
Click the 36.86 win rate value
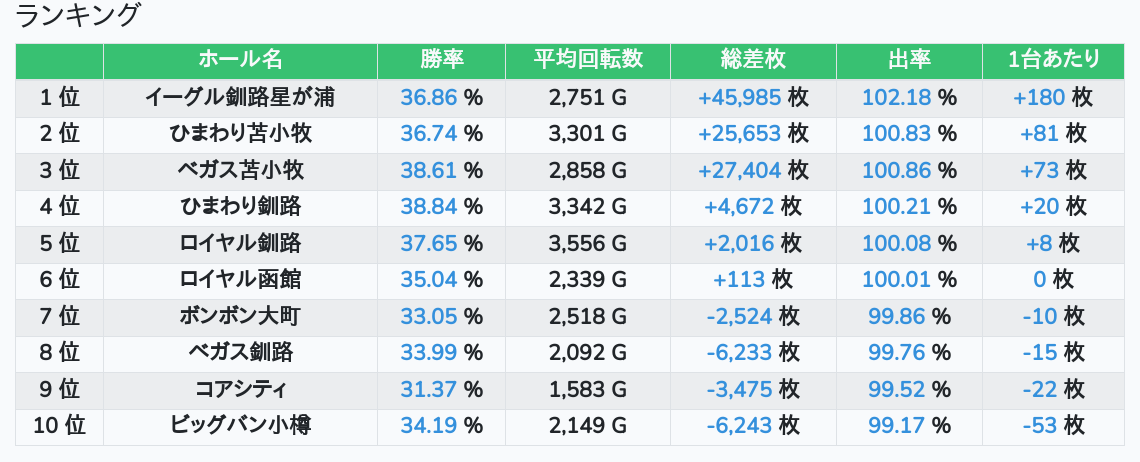(428, 98)
